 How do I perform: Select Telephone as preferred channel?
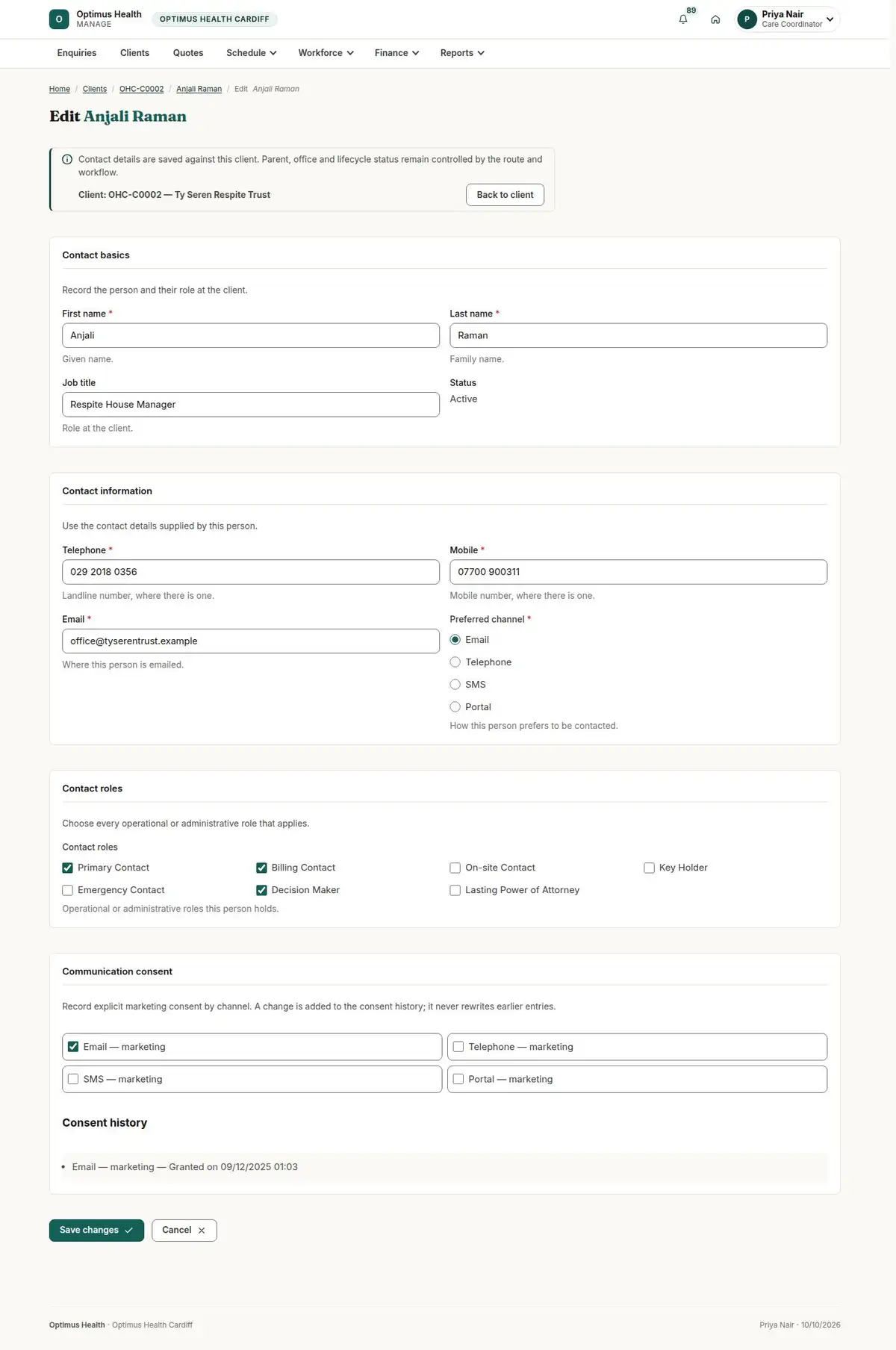click(x=455, y=662)
